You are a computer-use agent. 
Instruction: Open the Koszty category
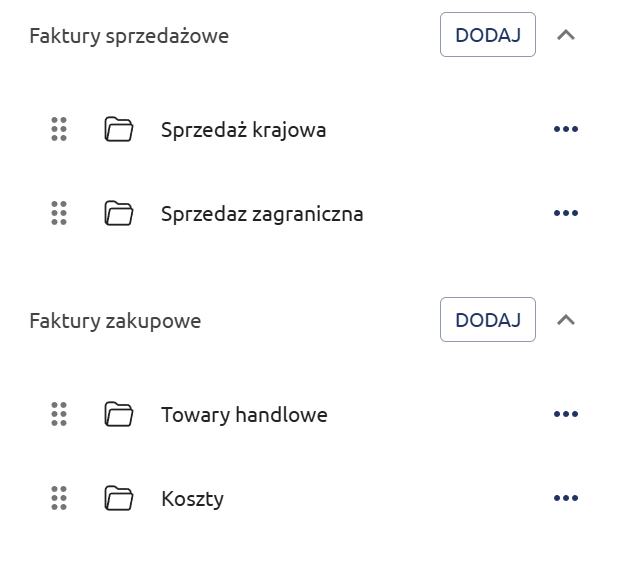click(x=192, y=499)
